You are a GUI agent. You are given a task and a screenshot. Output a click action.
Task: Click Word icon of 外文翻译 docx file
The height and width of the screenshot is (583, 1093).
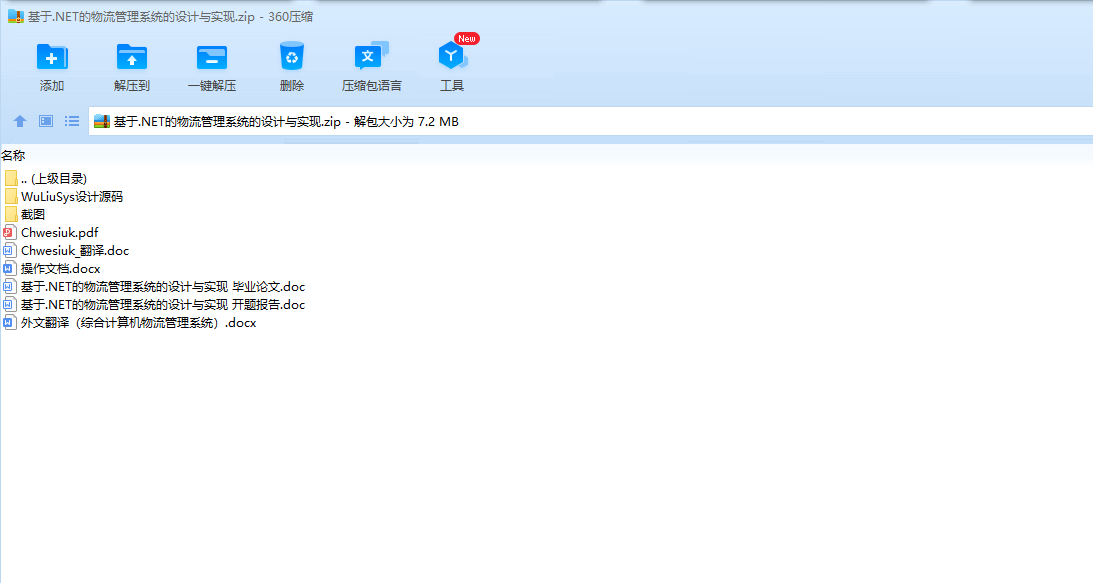click(x=9, y=323)
